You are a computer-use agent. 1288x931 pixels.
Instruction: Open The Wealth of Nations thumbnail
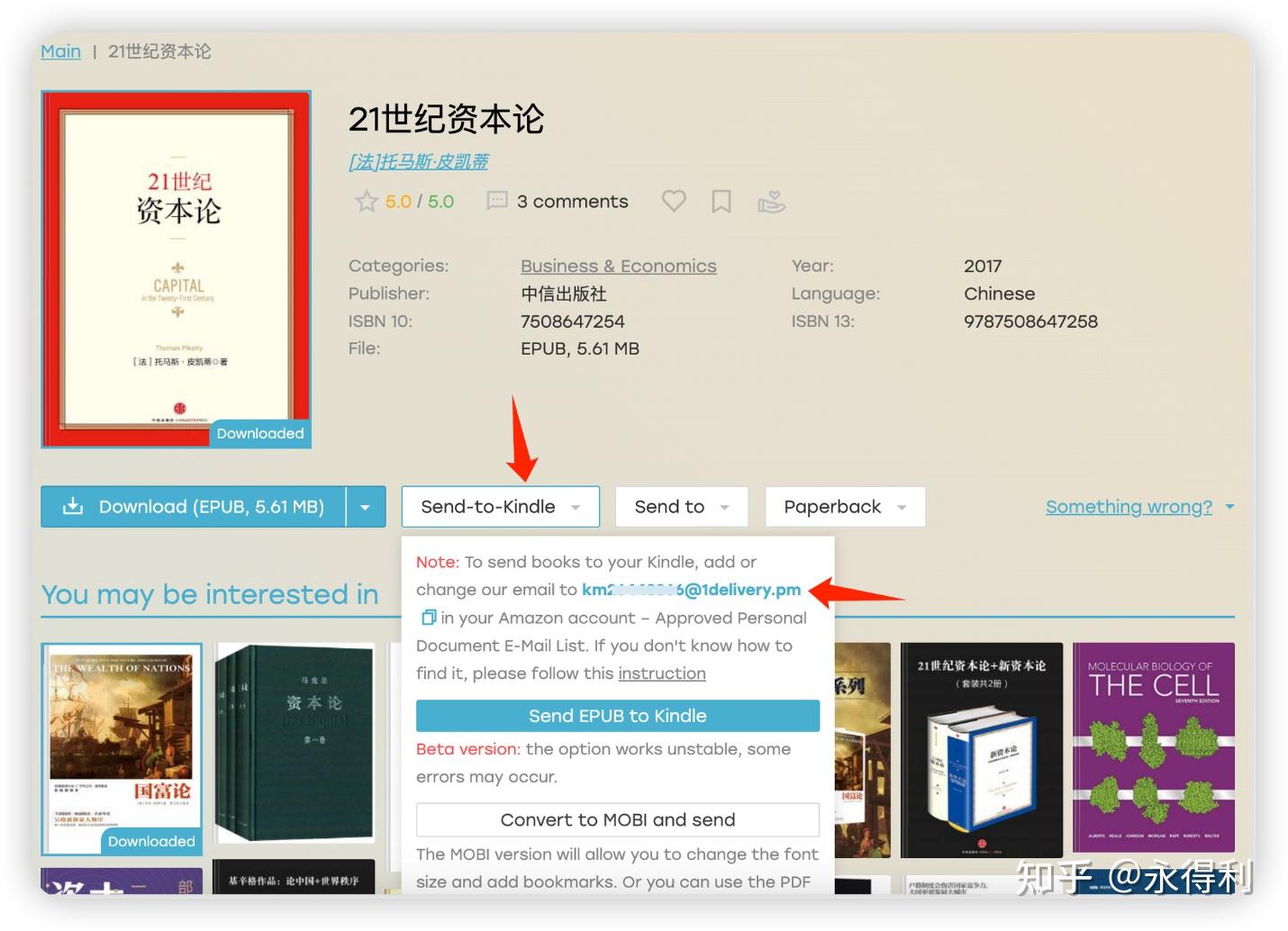(122, 747)
